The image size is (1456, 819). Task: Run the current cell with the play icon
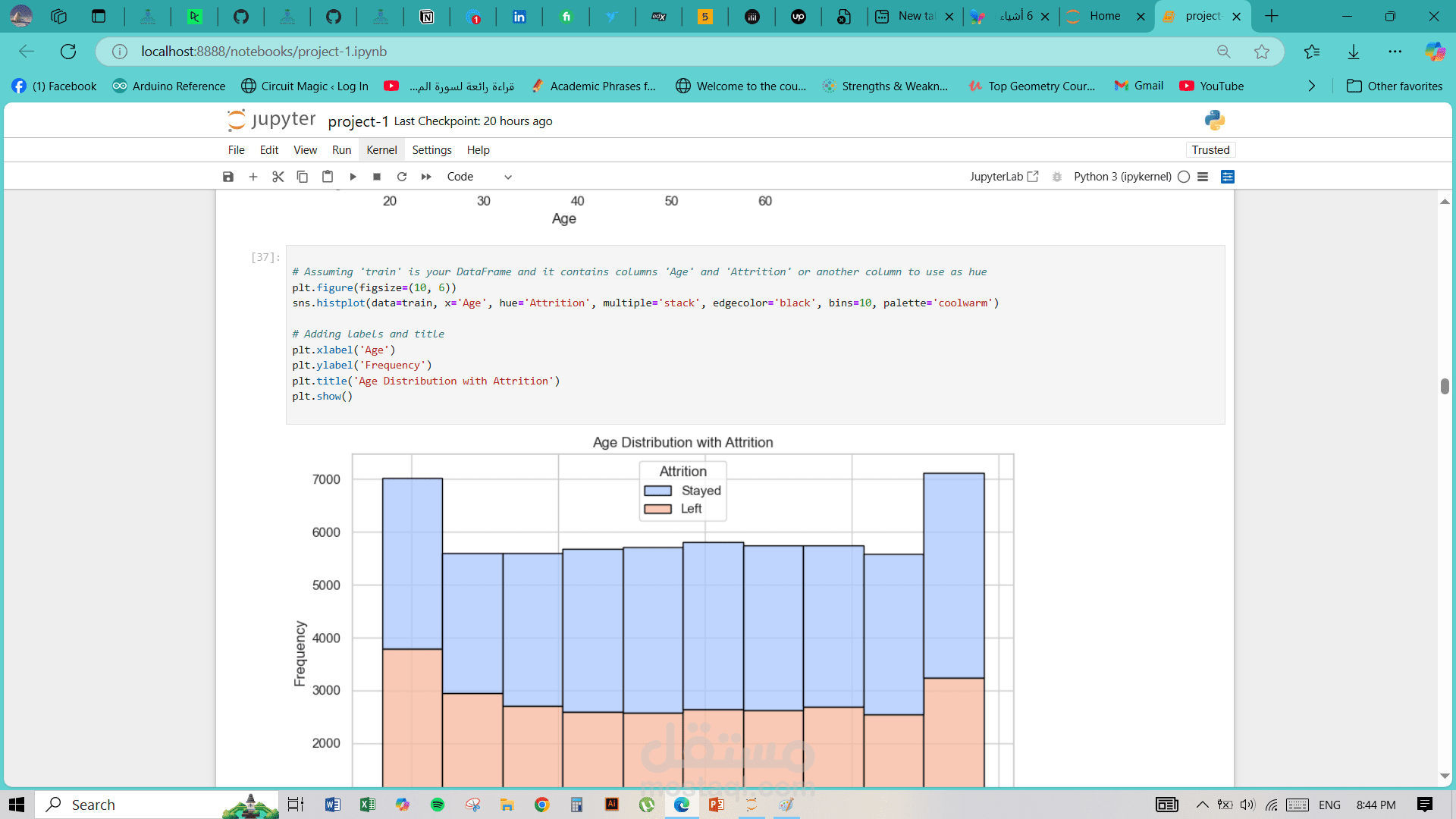click(x=353, y=177)
